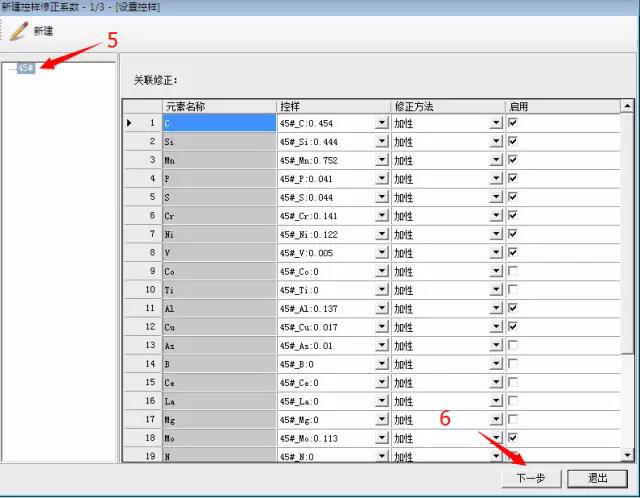The image size is (640, 498).
Task: Click the scrollbar up arrow of table
Action: [x=627, y=105]
